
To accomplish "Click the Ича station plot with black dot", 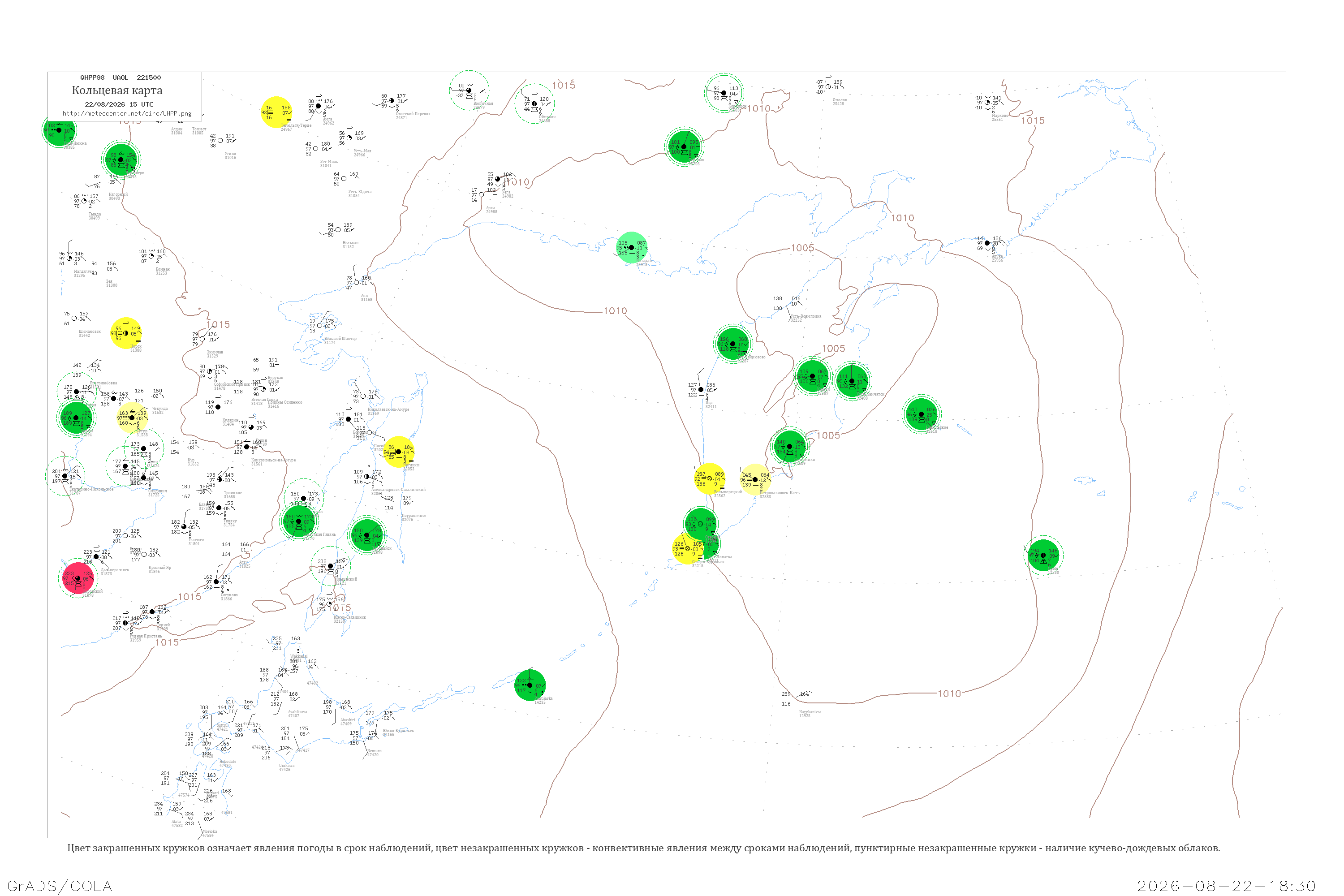I will click(x=701, y=390).
